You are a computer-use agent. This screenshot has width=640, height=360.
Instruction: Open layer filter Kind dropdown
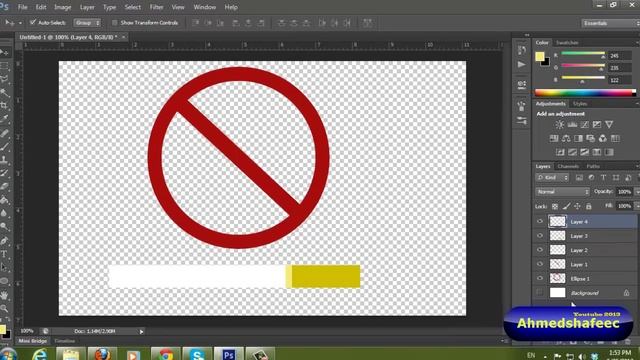point(552,178)
